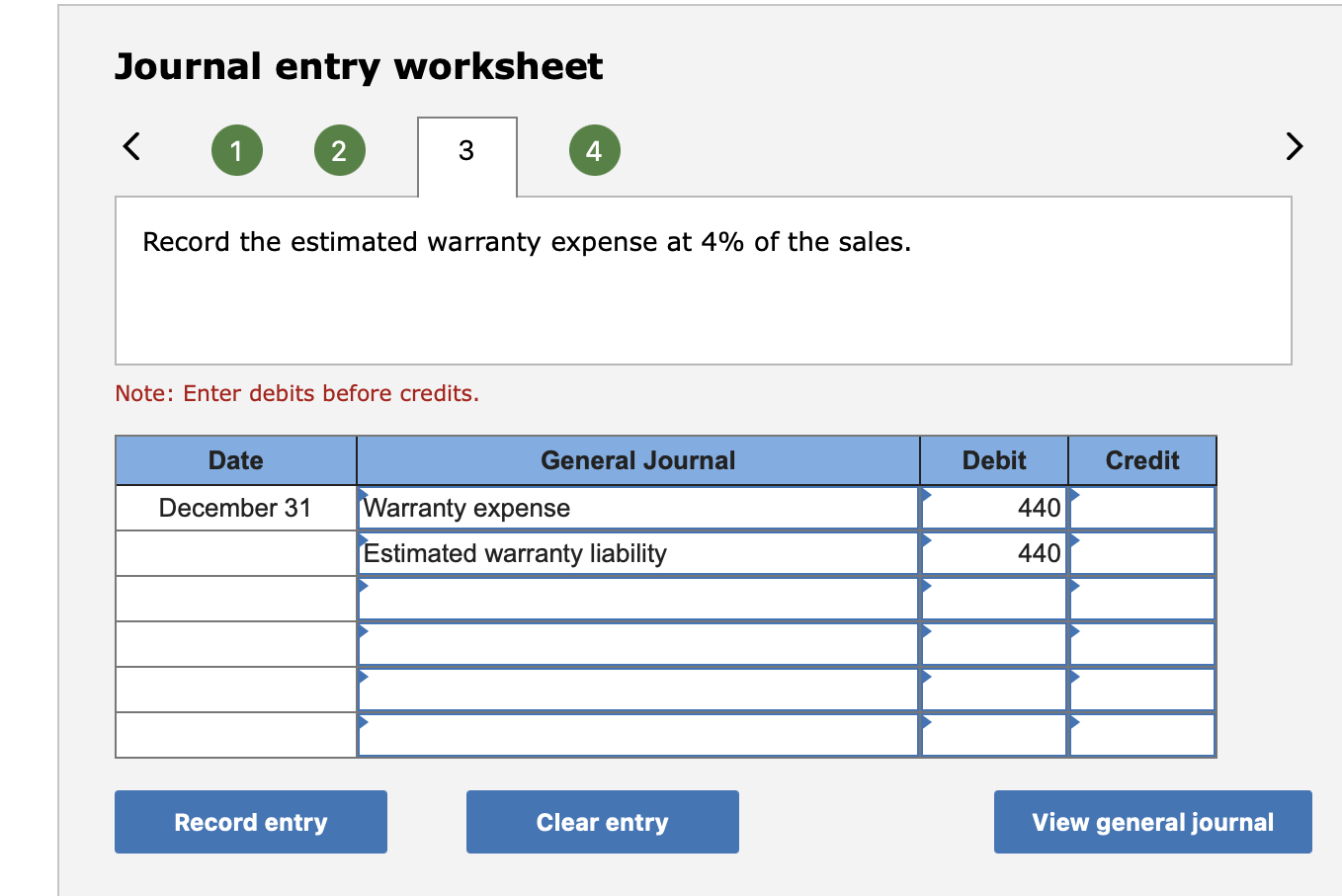Screen dimensions: 1342x896
Task: Click the estimated warranty expense instruction text
Action: tap(527, 242)
